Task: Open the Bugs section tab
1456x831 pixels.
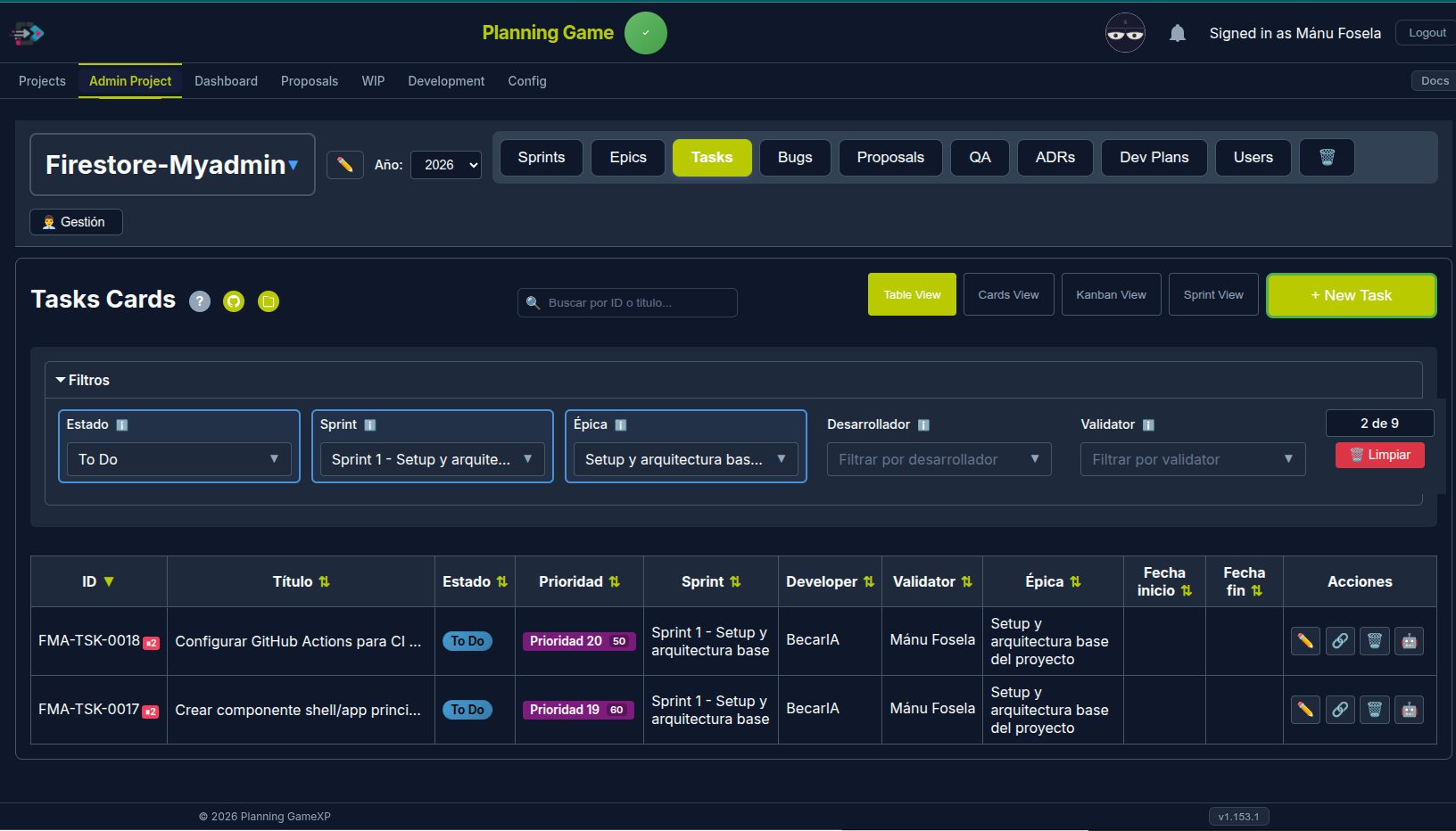Action: click(794, 158)
